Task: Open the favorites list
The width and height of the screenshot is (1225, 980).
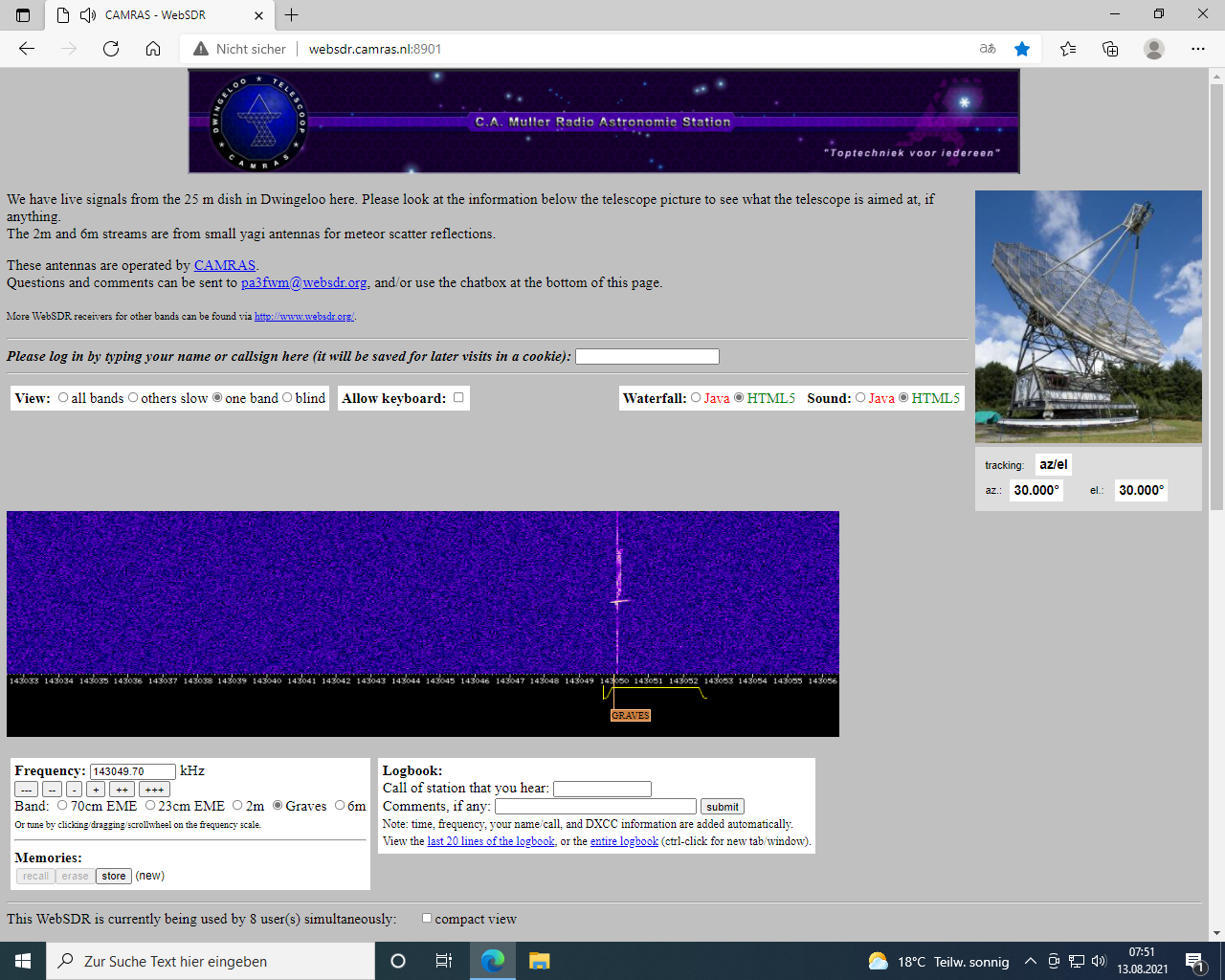Action: point(1068,49)
